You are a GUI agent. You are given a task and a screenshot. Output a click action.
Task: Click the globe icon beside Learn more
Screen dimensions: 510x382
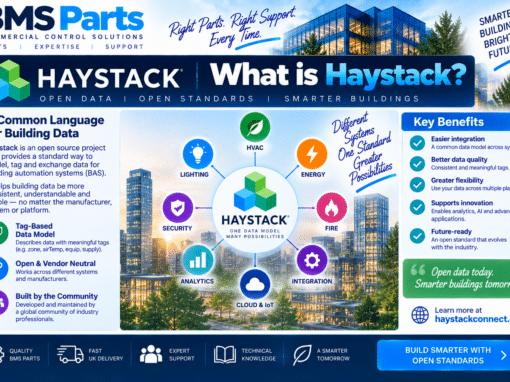click(x=420, y=315)
